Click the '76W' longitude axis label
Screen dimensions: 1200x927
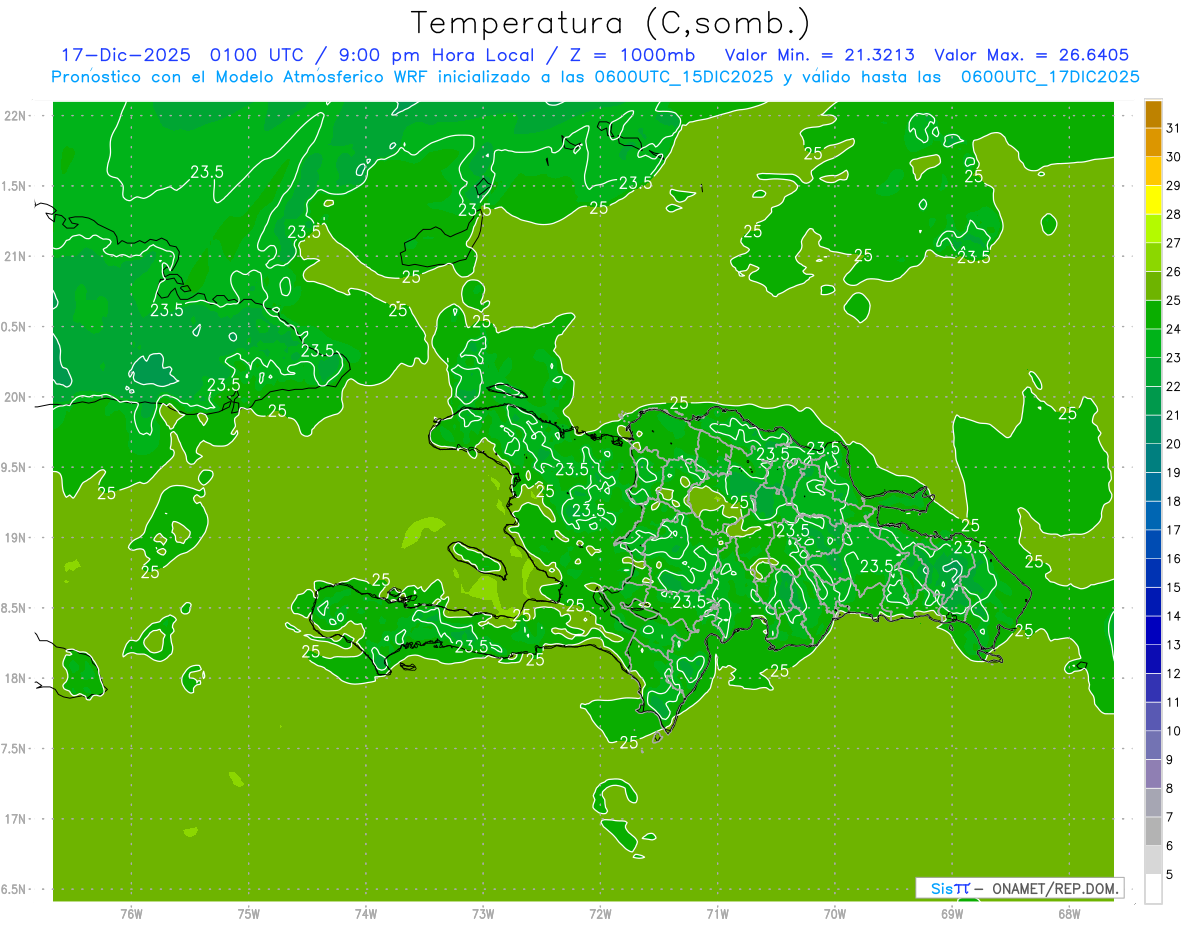click(x=131, y=913)
